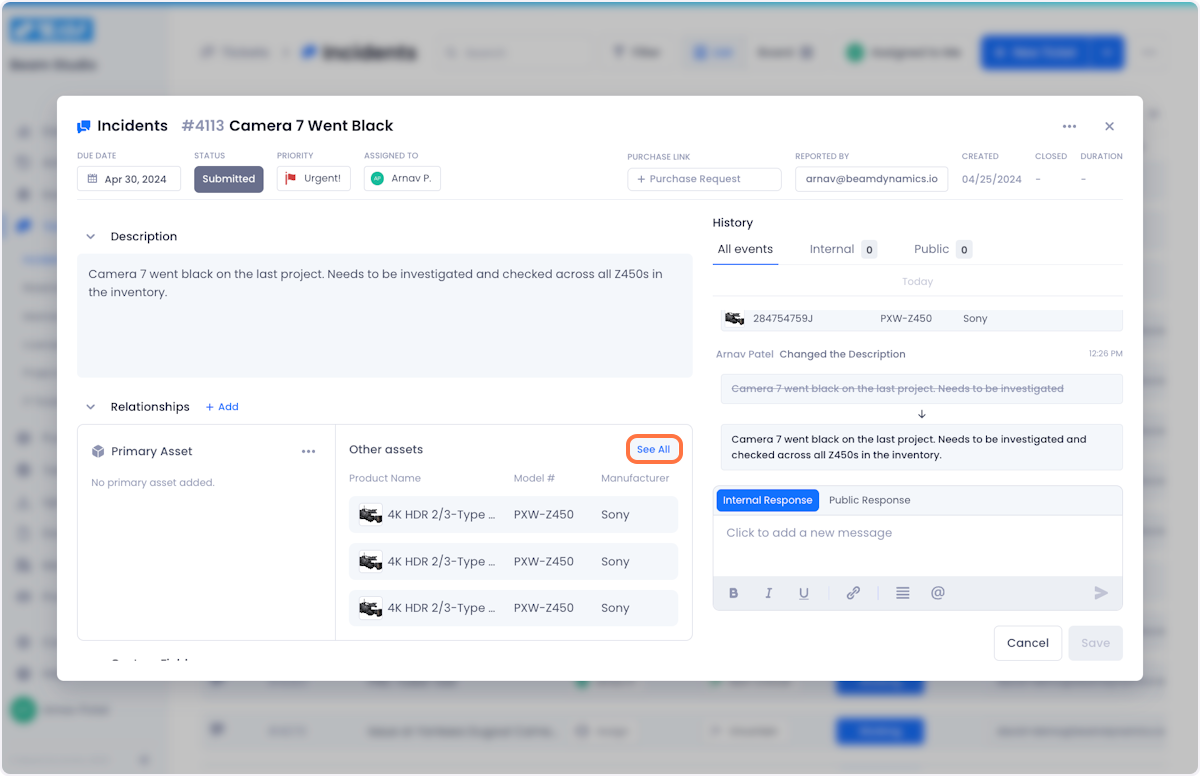1200x776 pixels.
Task: Send the message with paper-plane icon
Action: pyautogui.click(x=1101, y=593)
